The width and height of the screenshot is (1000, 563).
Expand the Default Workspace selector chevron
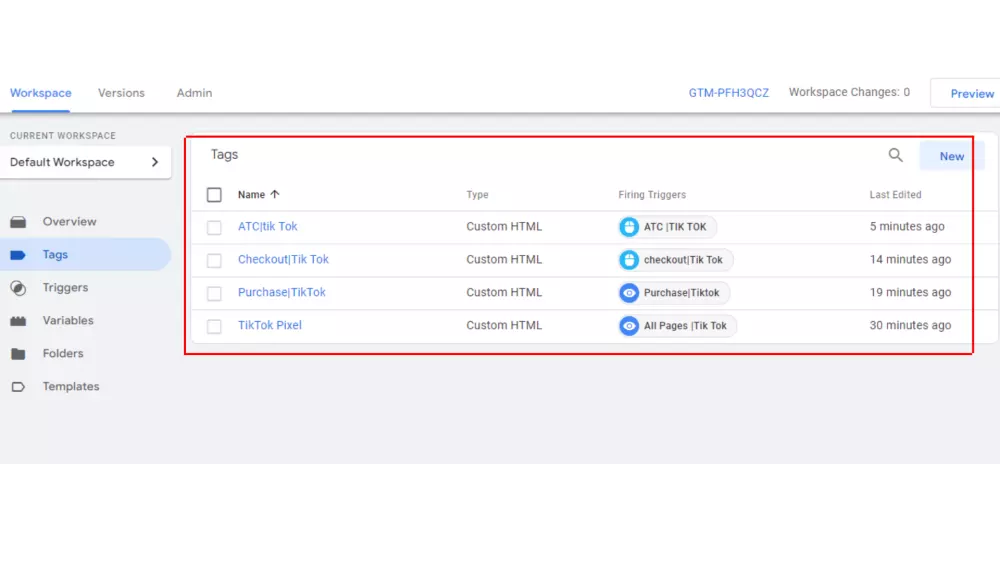(155, 162)
